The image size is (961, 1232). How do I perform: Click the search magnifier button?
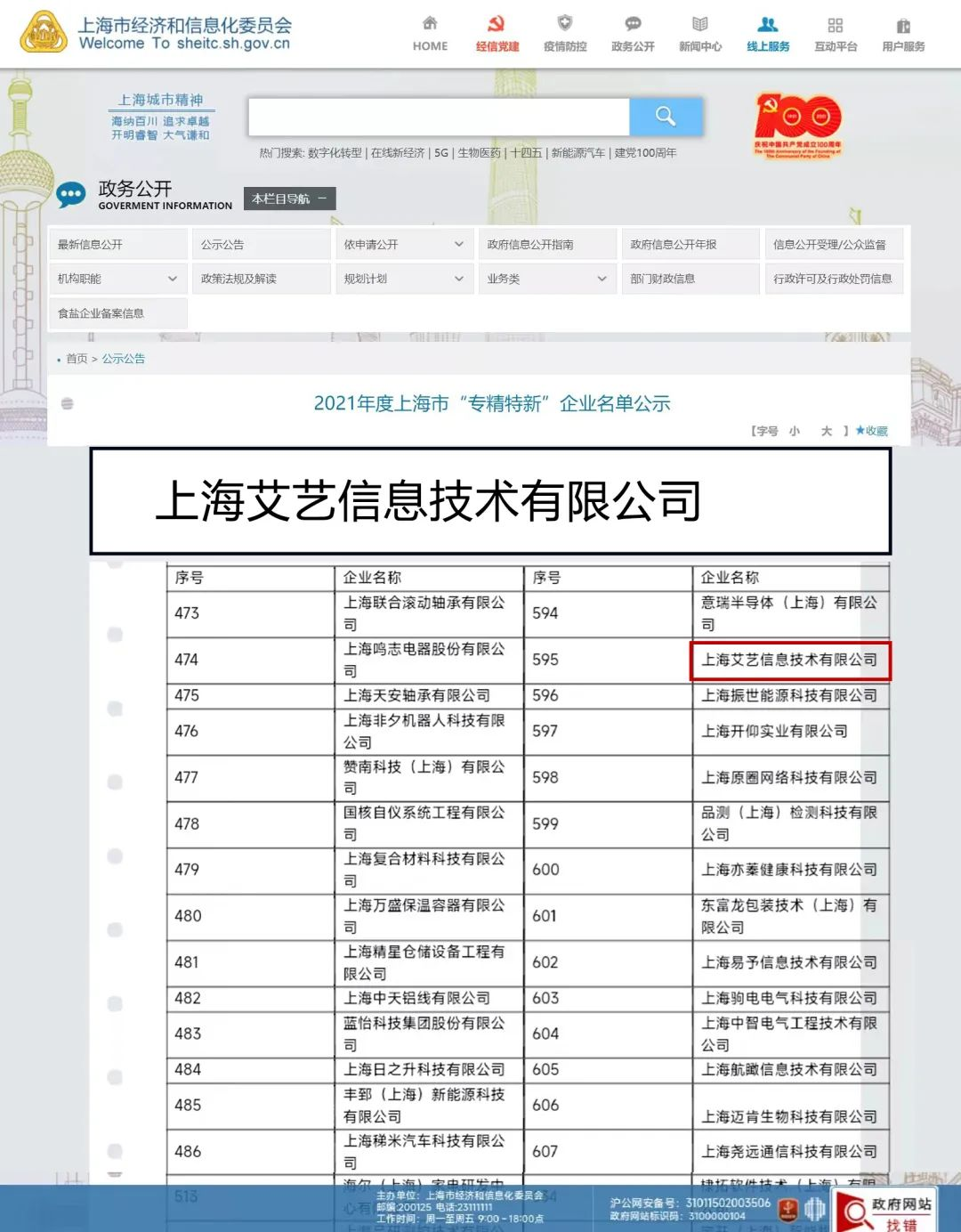tap(666, 116)
